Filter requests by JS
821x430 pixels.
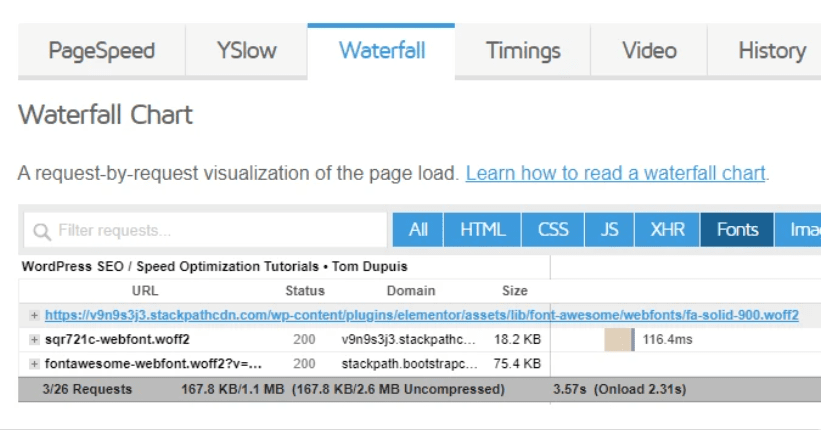609,230
